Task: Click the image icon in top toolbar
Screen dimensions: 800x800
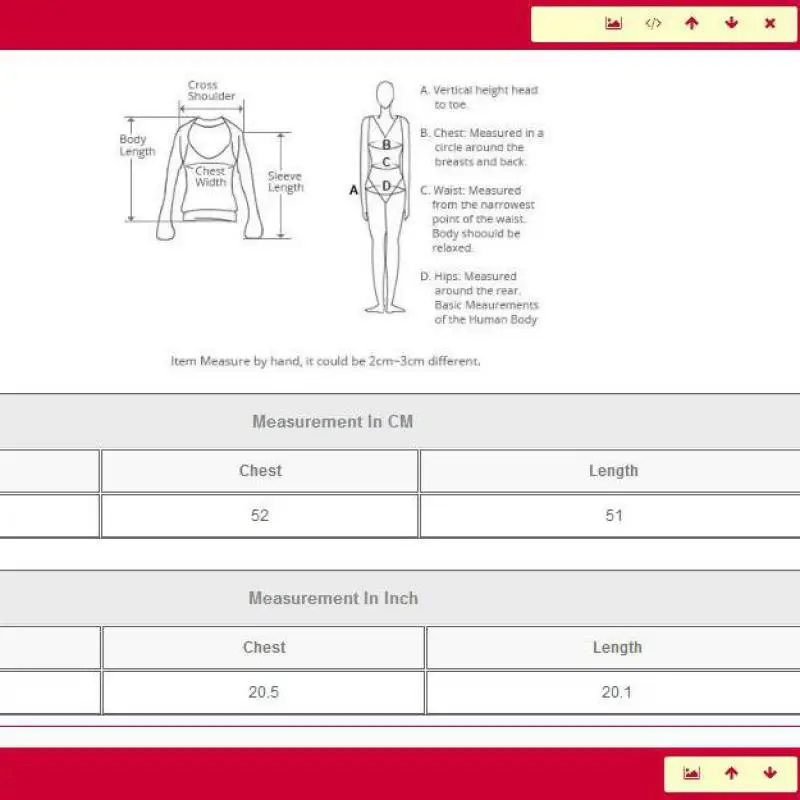Action: coord(613,23)
